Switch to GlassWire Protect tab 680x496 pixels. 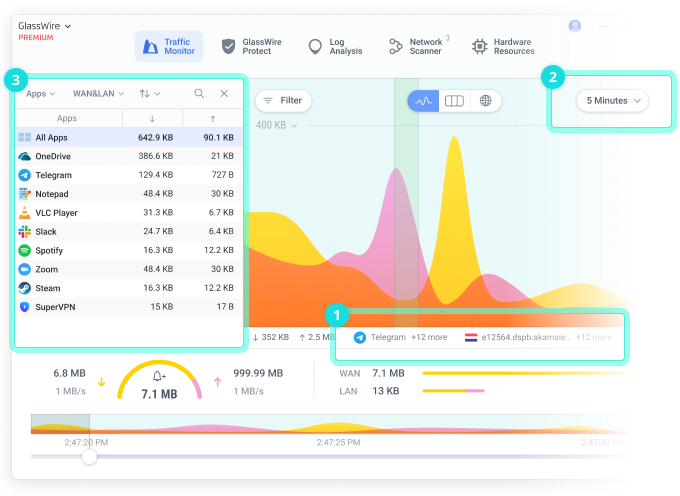click(x=252, y=46)
